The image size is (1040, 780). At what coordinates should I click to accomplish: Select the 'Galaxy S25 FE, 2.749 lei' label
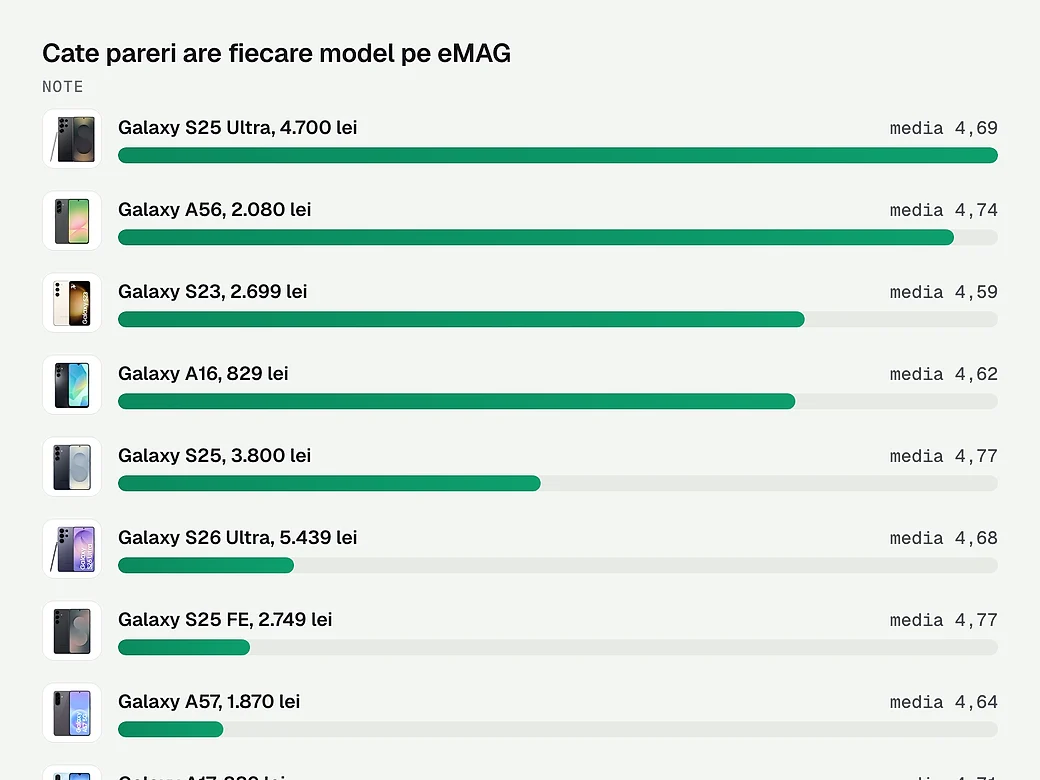click(x=225, y=619)
